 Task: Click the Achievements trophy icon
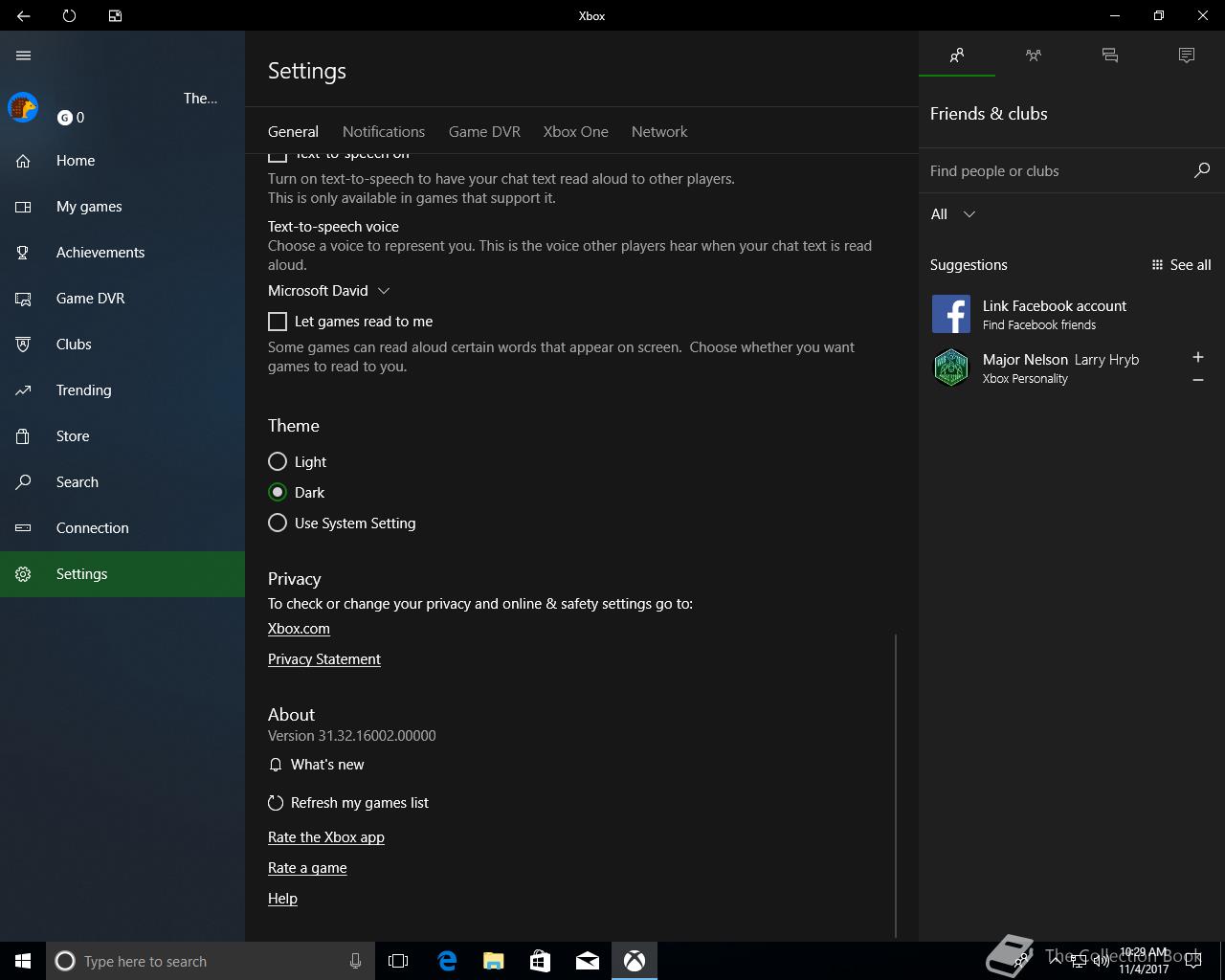point(23,253)
